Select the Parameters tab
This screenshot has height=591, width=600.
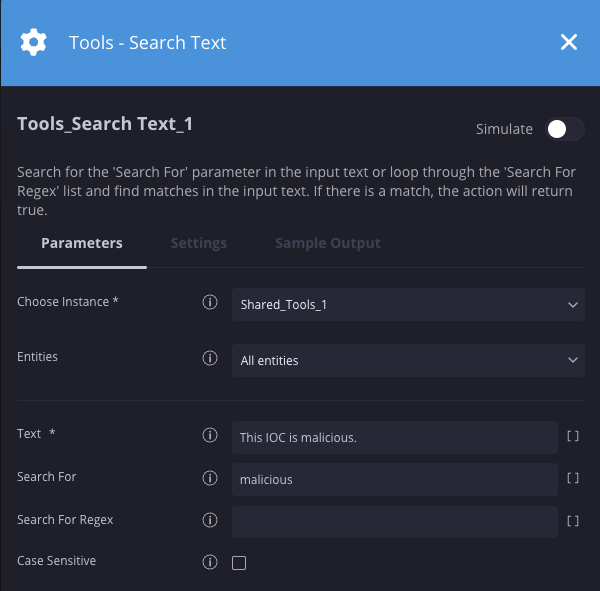82,243
